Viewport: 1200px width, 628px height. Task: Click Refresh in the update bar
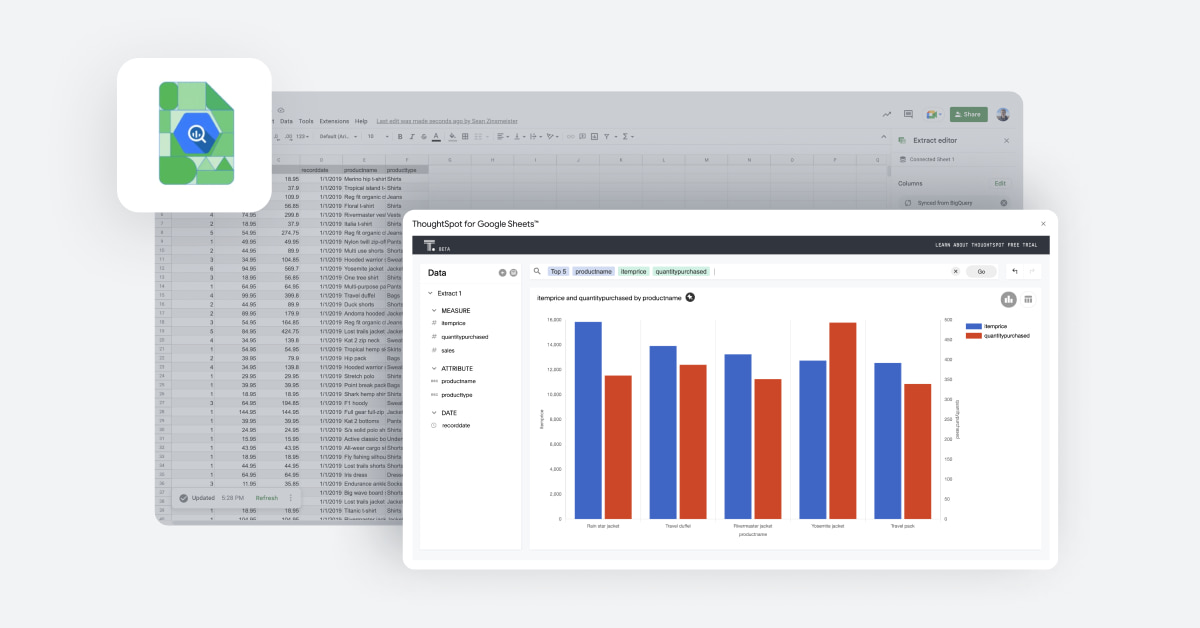(267, 497)
